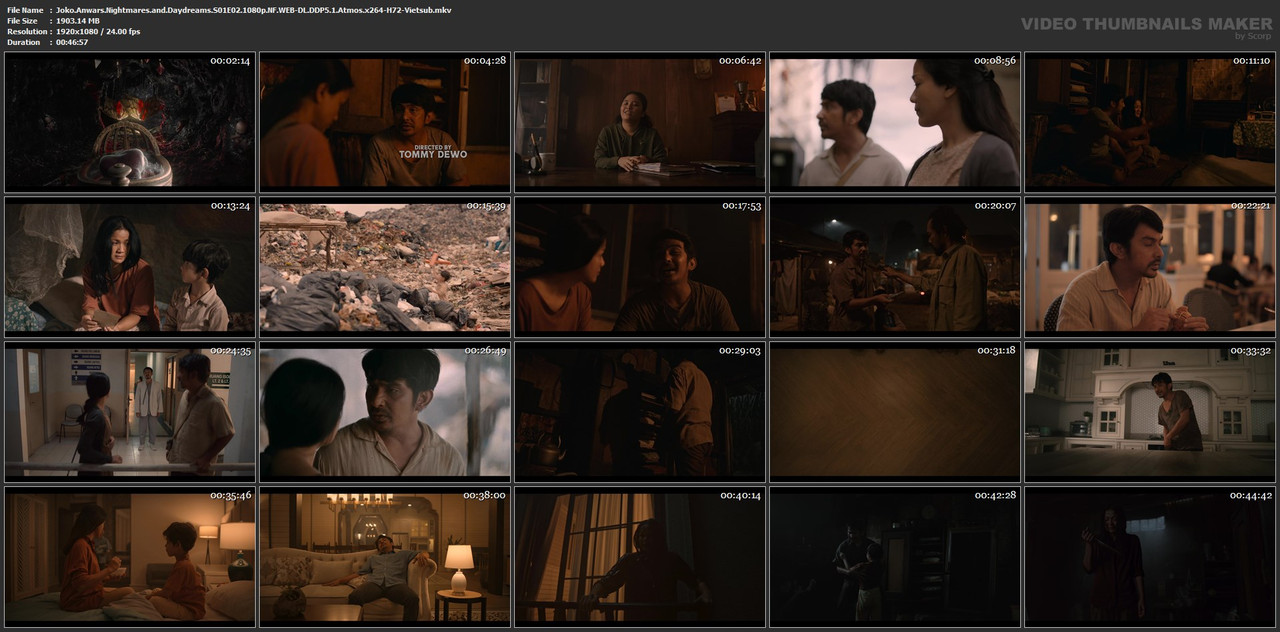The height and width of the screenshot is (632, 1280).
Task: Select thumbnail at 00:17:53
Action: (x=640, y=267)
